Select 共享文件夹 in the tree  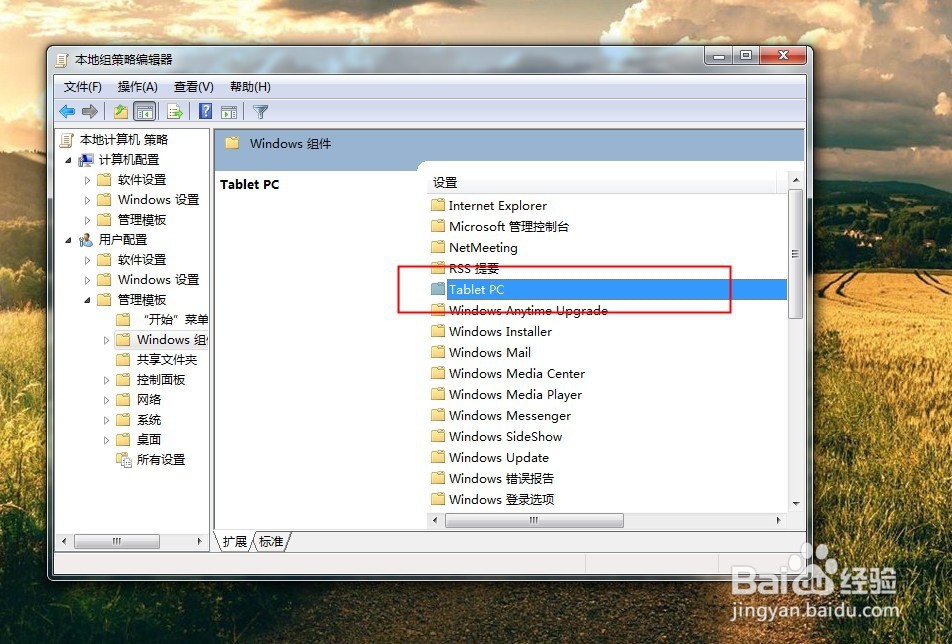[x=167, y=360]
